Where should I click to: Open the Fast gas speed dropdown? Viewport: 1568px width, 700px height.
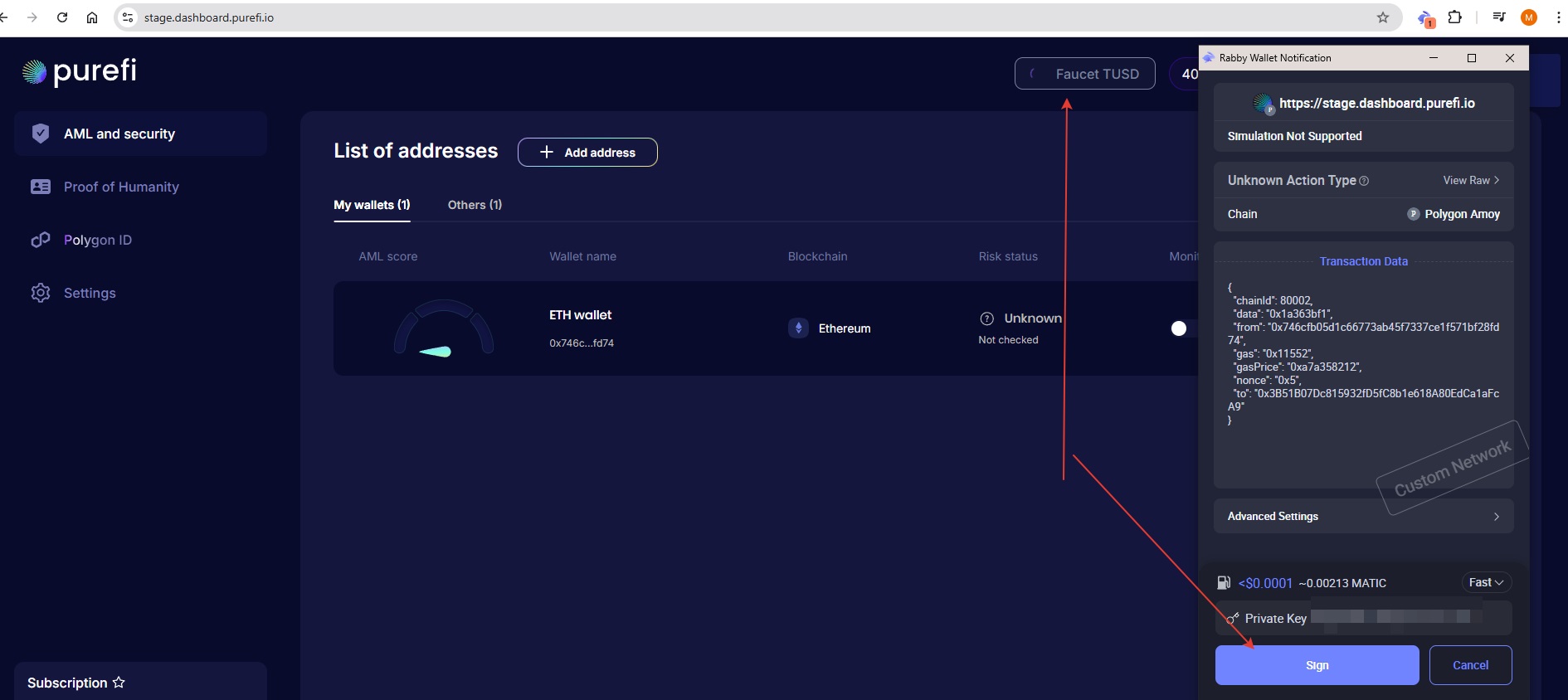tap(1485, 582)
